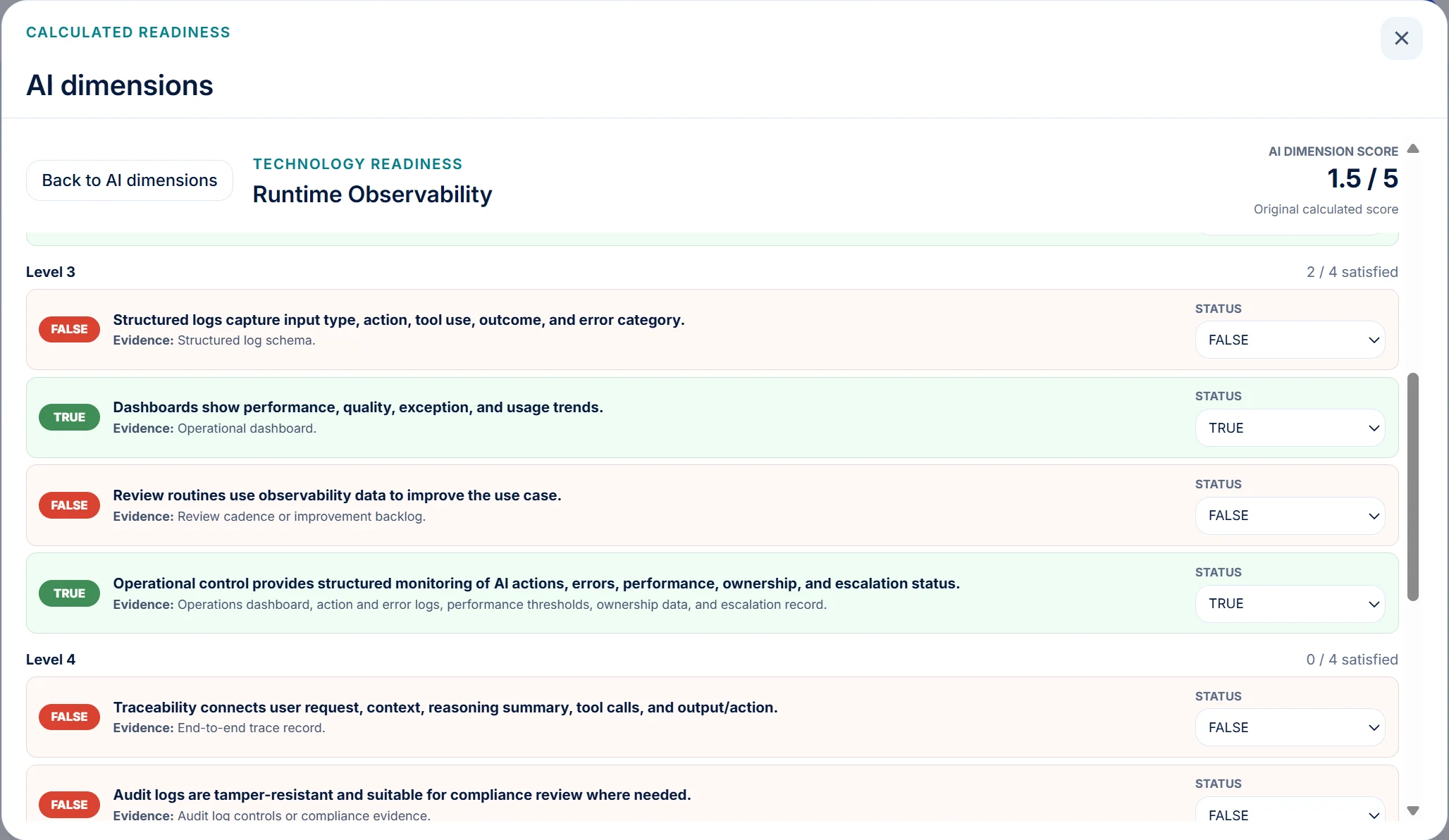Click TRUE badge on Dashboards row
The image size is (1449, 840).
click(69, 417)
